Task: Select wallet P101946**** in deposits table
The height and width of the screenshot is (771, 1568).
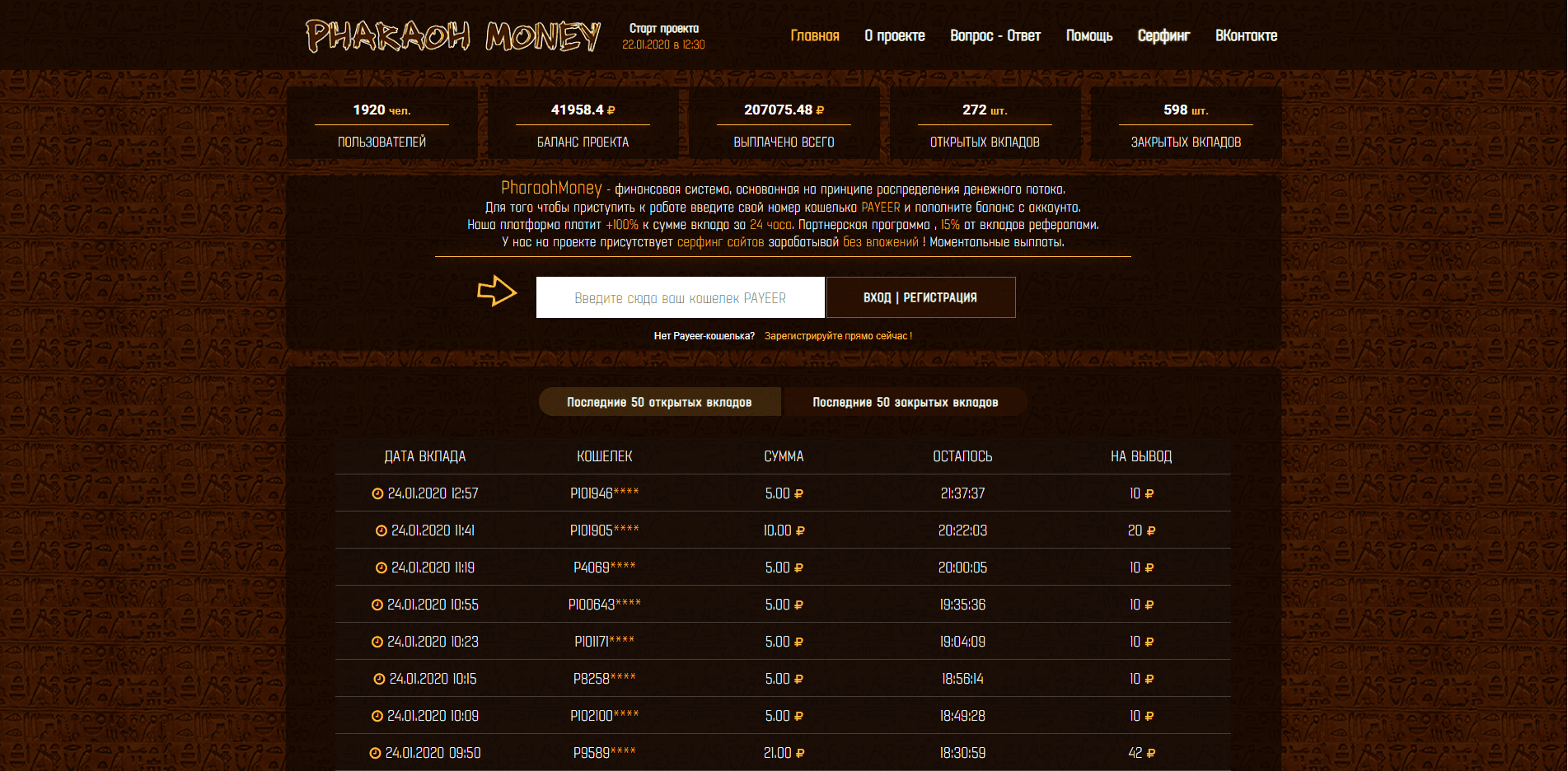Action: (604, 493)
